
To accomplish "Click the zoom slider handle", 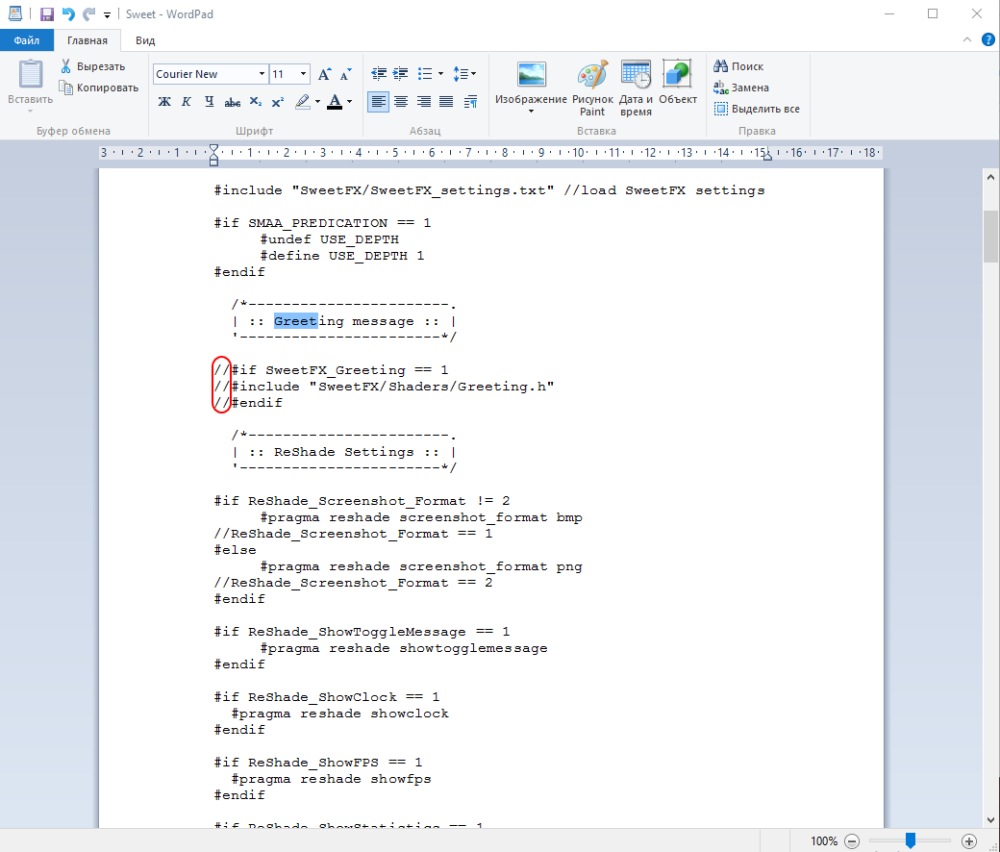I will (910, 841).
